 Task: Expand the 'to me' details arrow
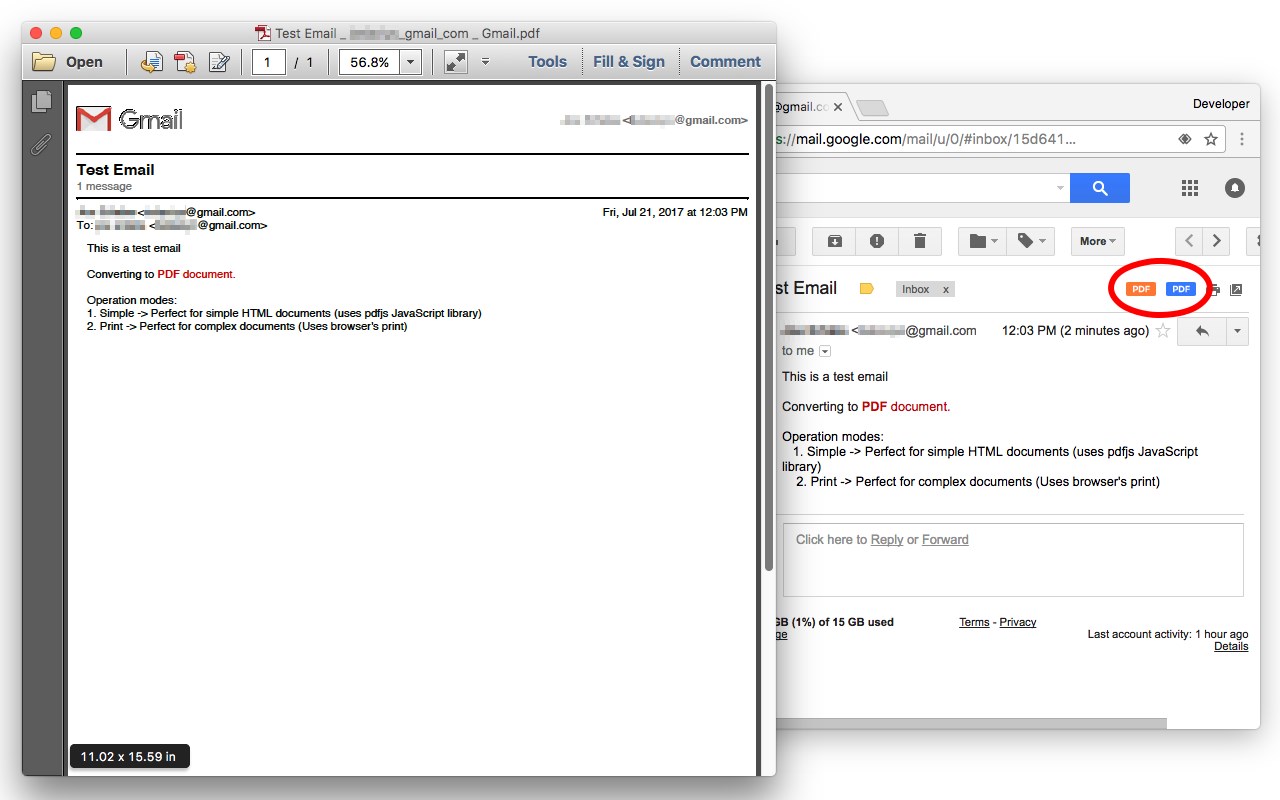[825, 351]
